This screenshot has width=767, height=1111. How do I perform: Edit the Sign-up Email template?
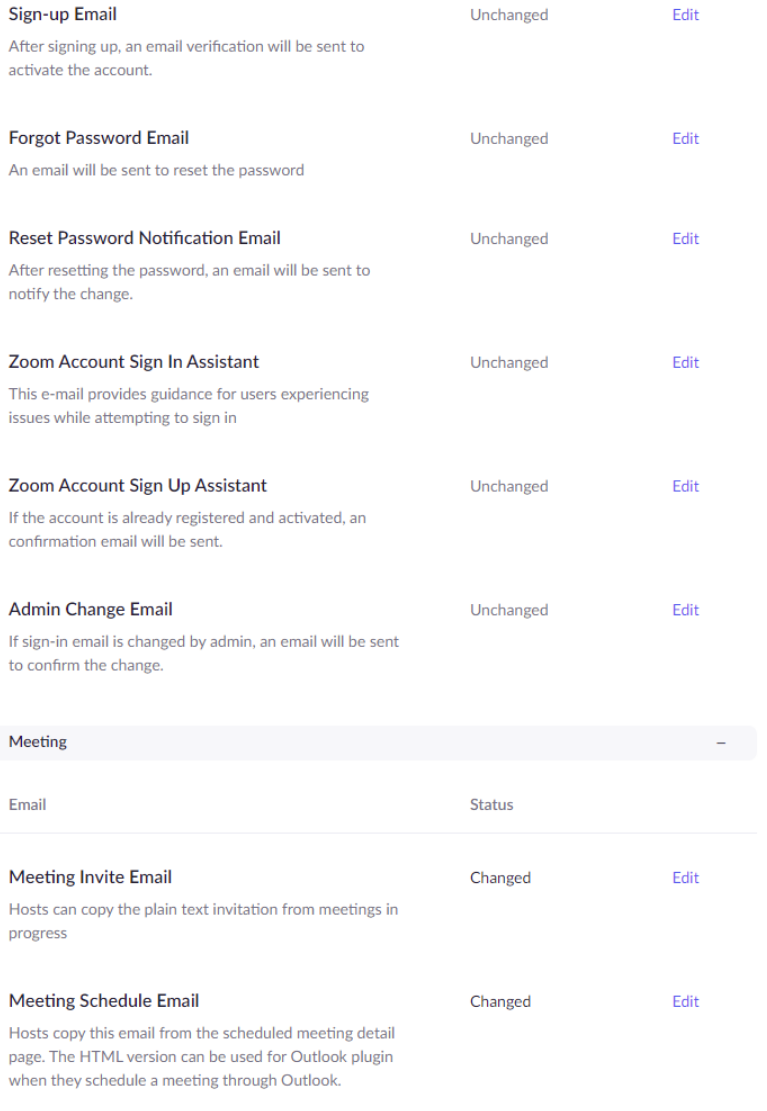pos(685,15)
